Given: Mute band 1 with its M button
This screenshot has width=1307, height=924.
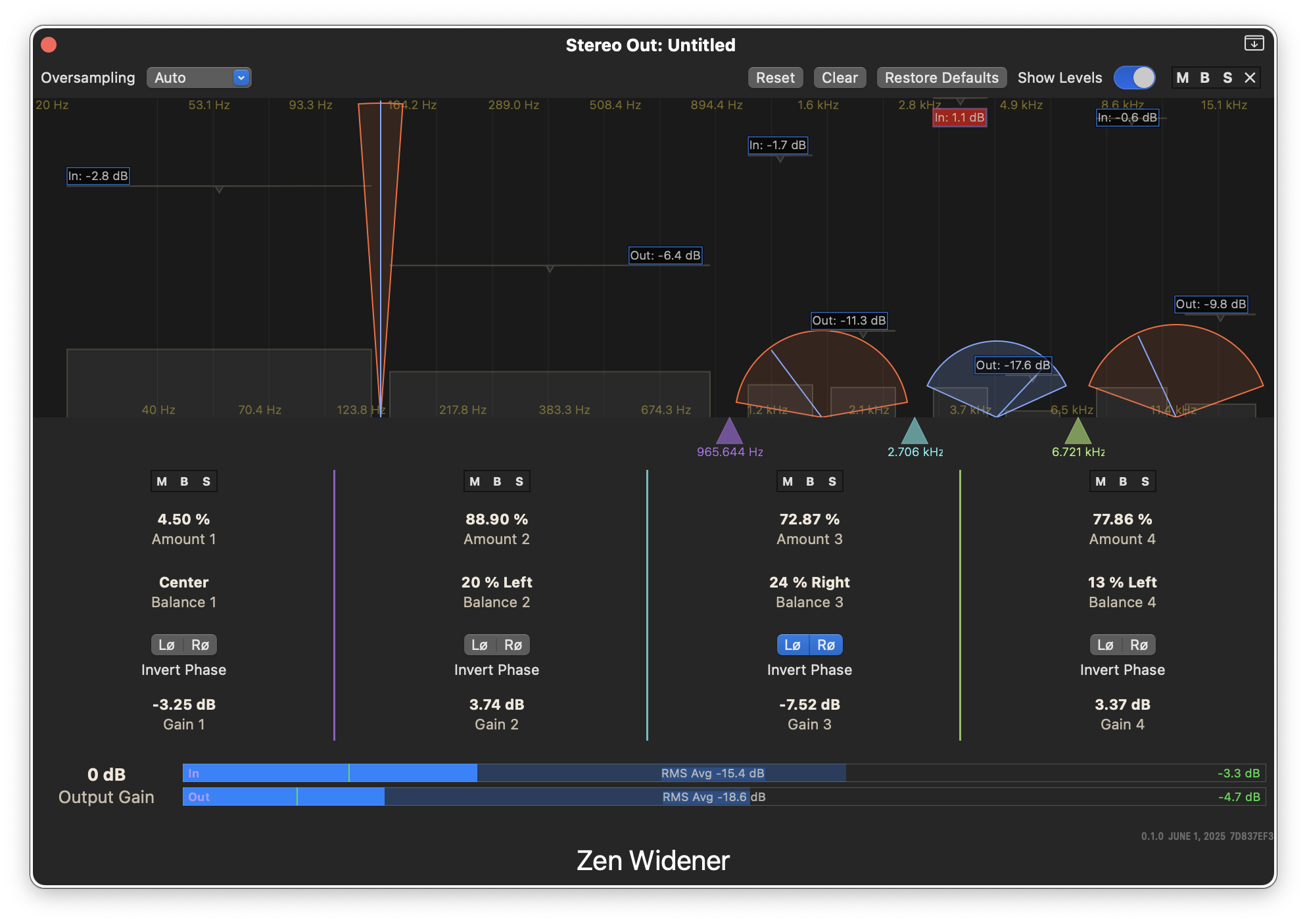Looking at the screenshot, I should [x=162, y=481].
